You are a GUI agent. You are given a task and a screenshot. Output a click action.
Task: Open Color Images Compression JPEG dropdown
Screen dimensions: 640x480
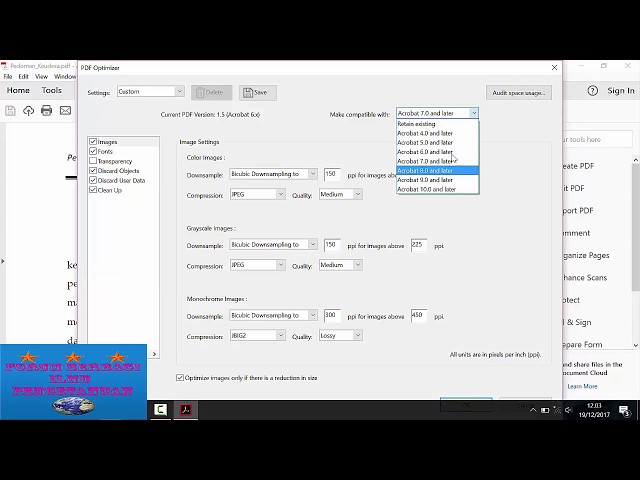pos(257,194)
